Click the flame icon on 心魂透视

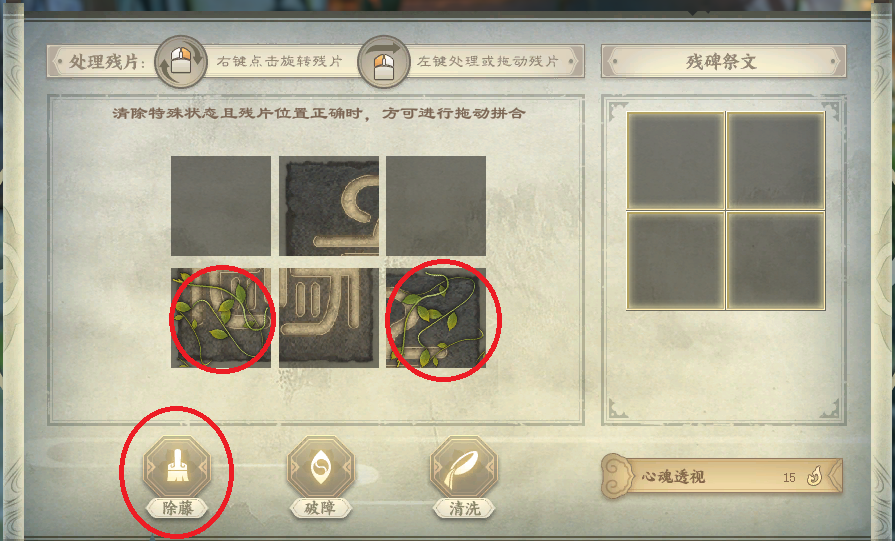pyautogui.click(x=815, y=476)
